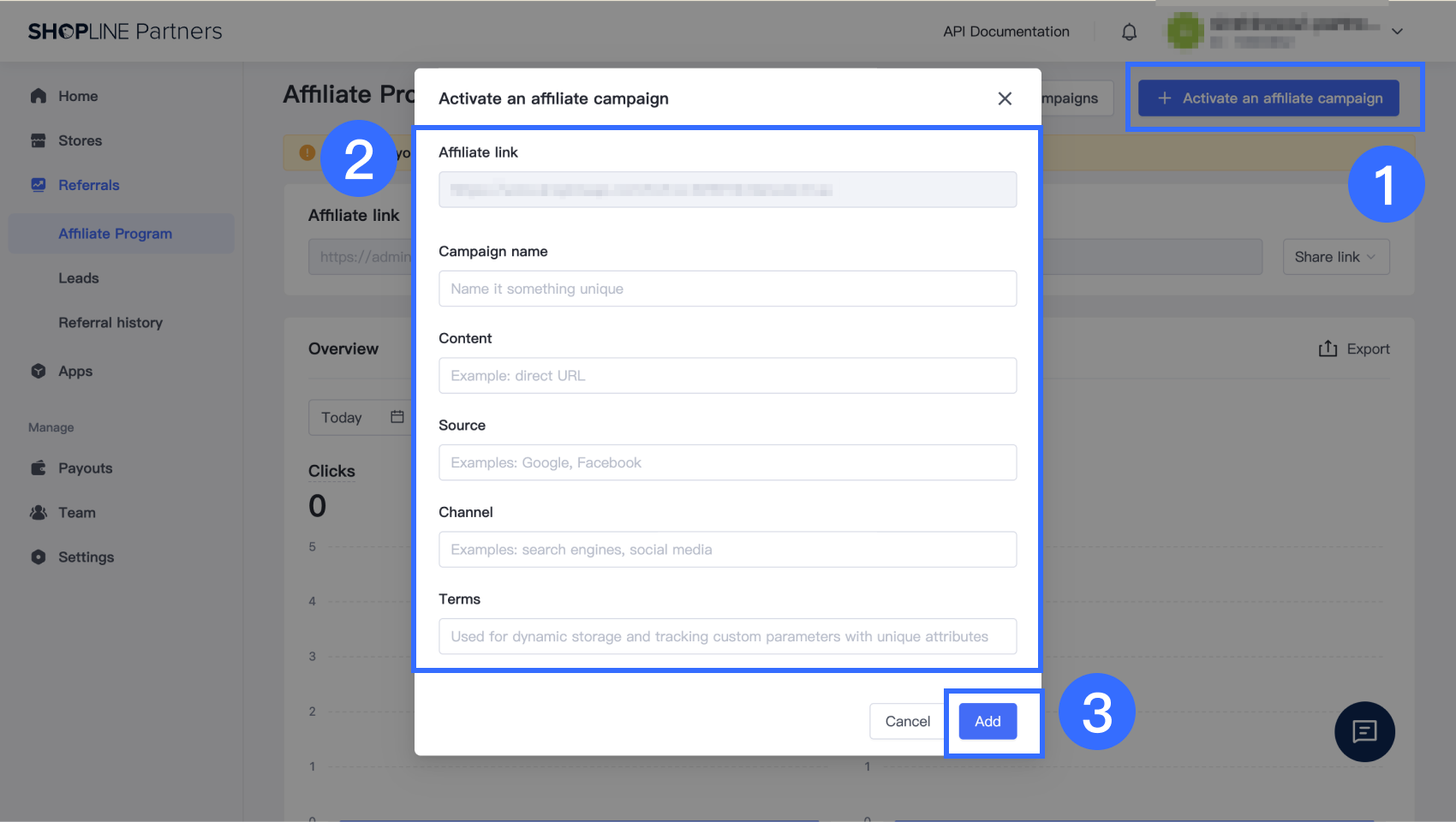Screen dimensions: 1456x822
Task: Go to Referral history page
Action: [x=110, y=323]
